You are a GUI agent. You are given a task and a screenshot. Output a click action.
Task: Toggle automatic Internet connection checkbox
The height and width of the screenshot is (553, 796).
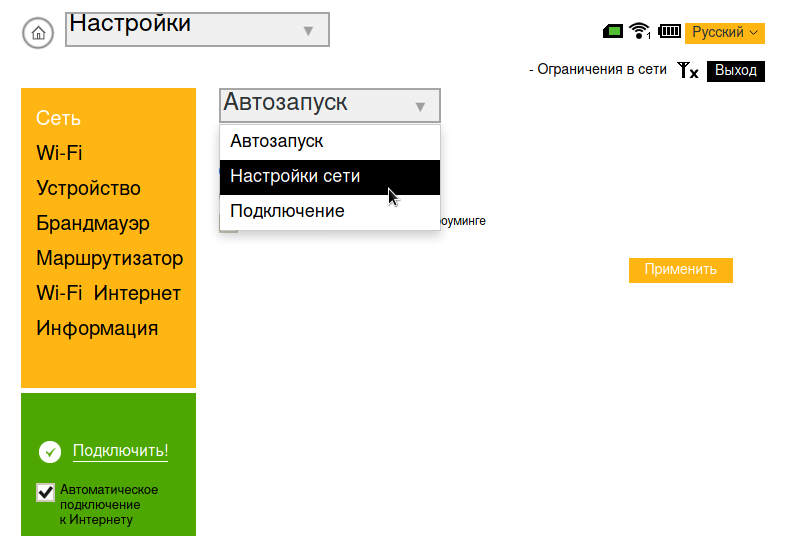tap(45, 492)
